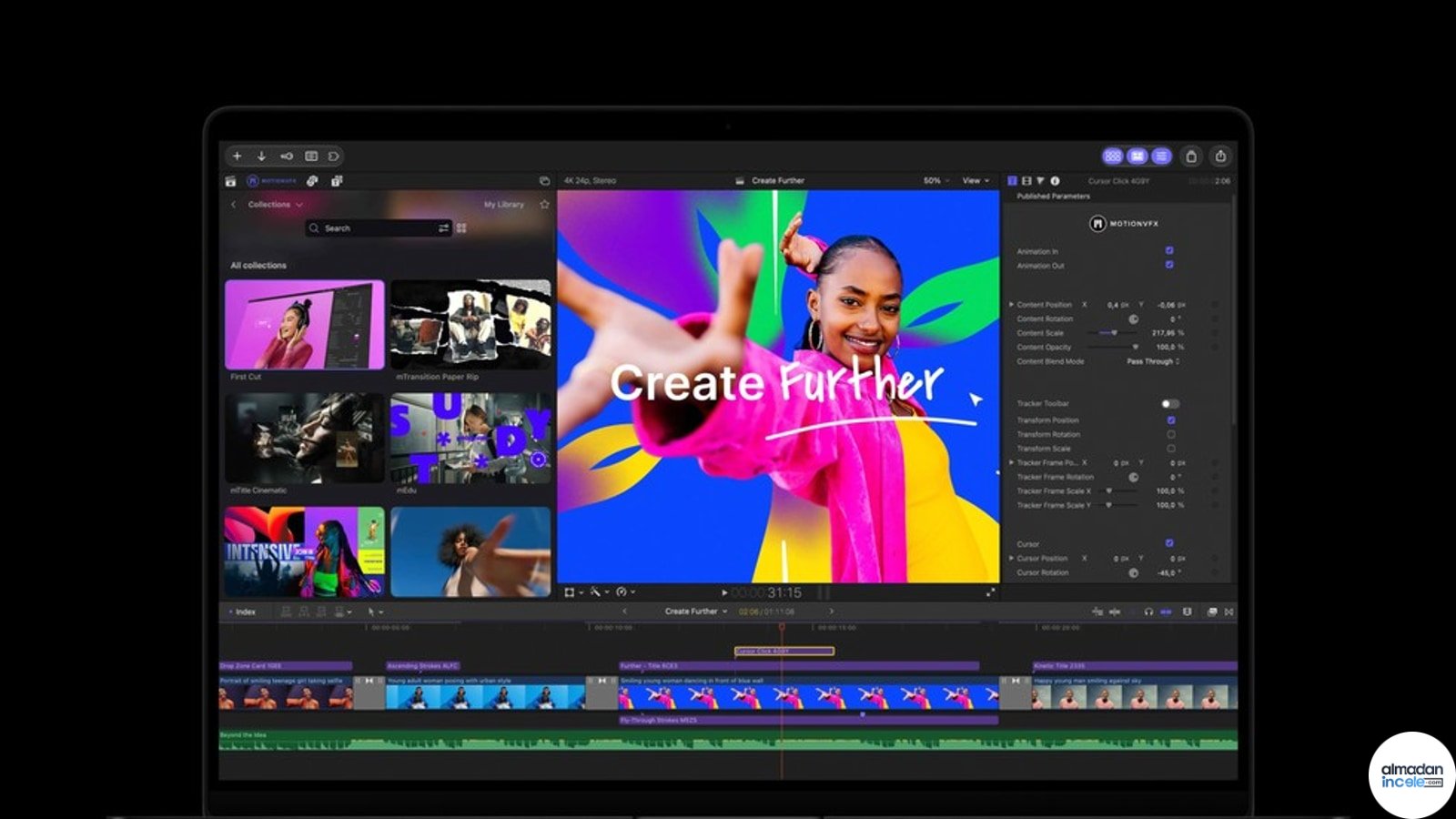1456x819 pixels.
Task: Click the favorites star next to My Library
Action: pyautogui.click(x=544, y=205)
